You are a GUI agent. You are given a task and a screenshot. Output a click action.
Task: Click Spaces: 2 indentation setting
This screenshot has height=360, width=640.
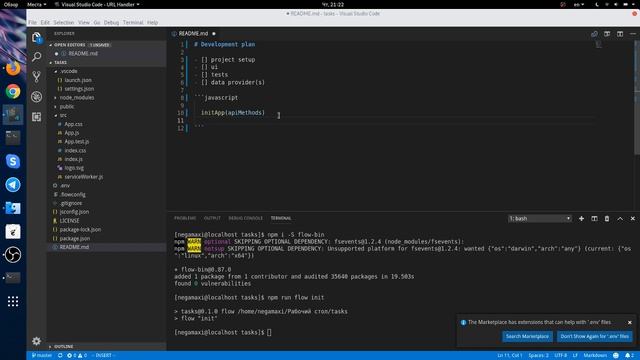[538, 356]
